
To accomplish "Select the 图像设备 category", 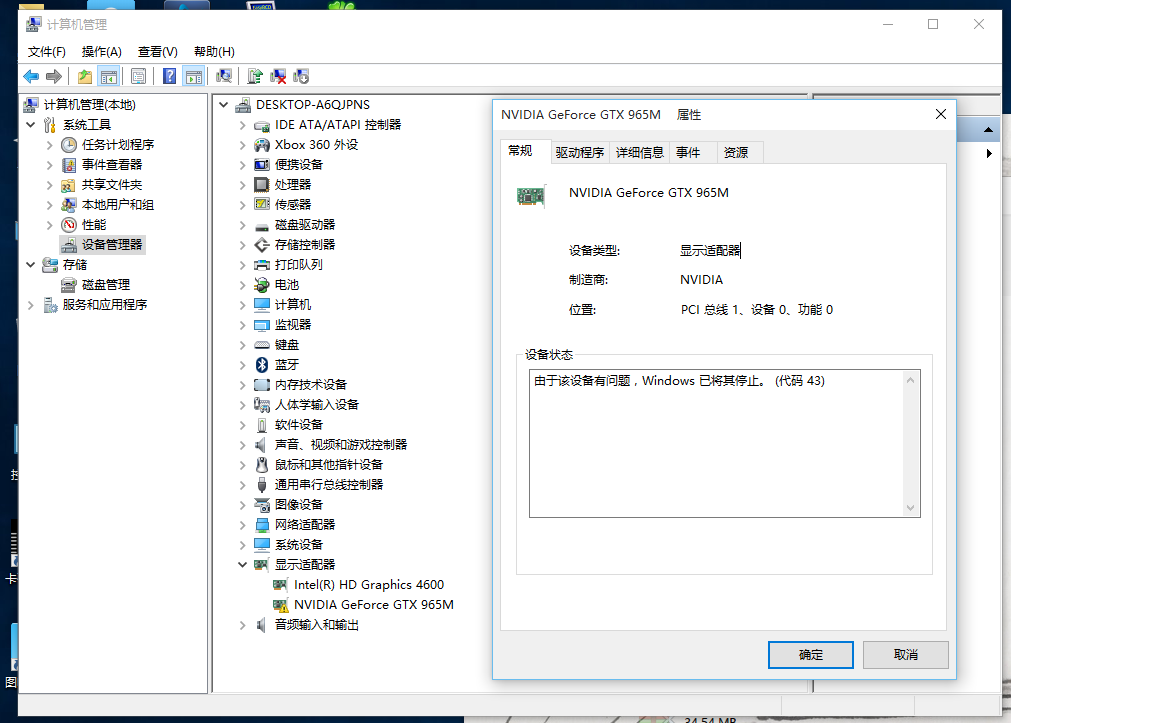I will 298,505.
